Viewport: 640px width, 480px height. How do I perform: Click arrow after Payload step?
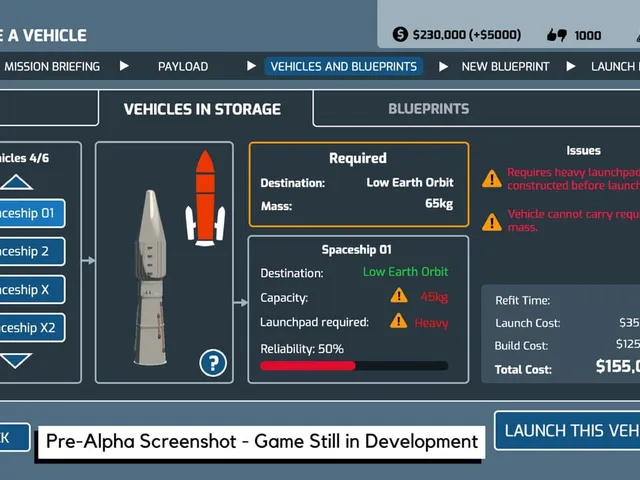[251, 66]
